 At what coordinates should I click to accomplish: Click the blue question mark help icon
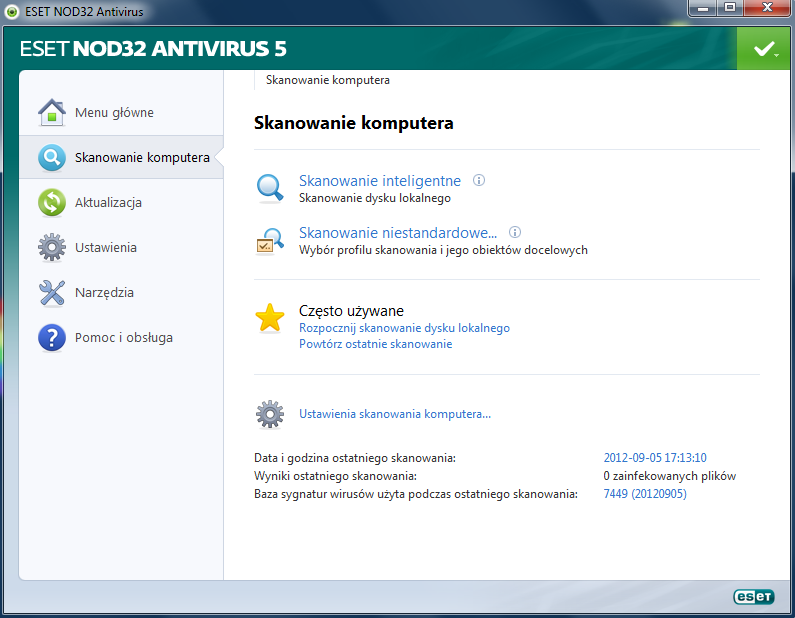click(x=52, y=338)
